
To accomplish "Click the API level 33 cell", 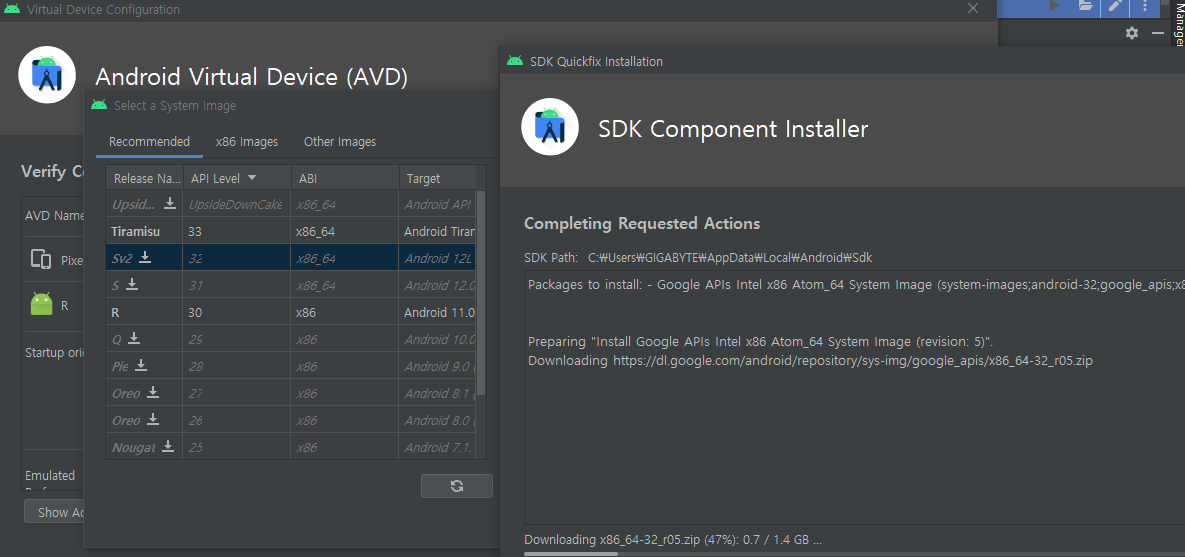I will pyautogui.click(x=237, y=231).
